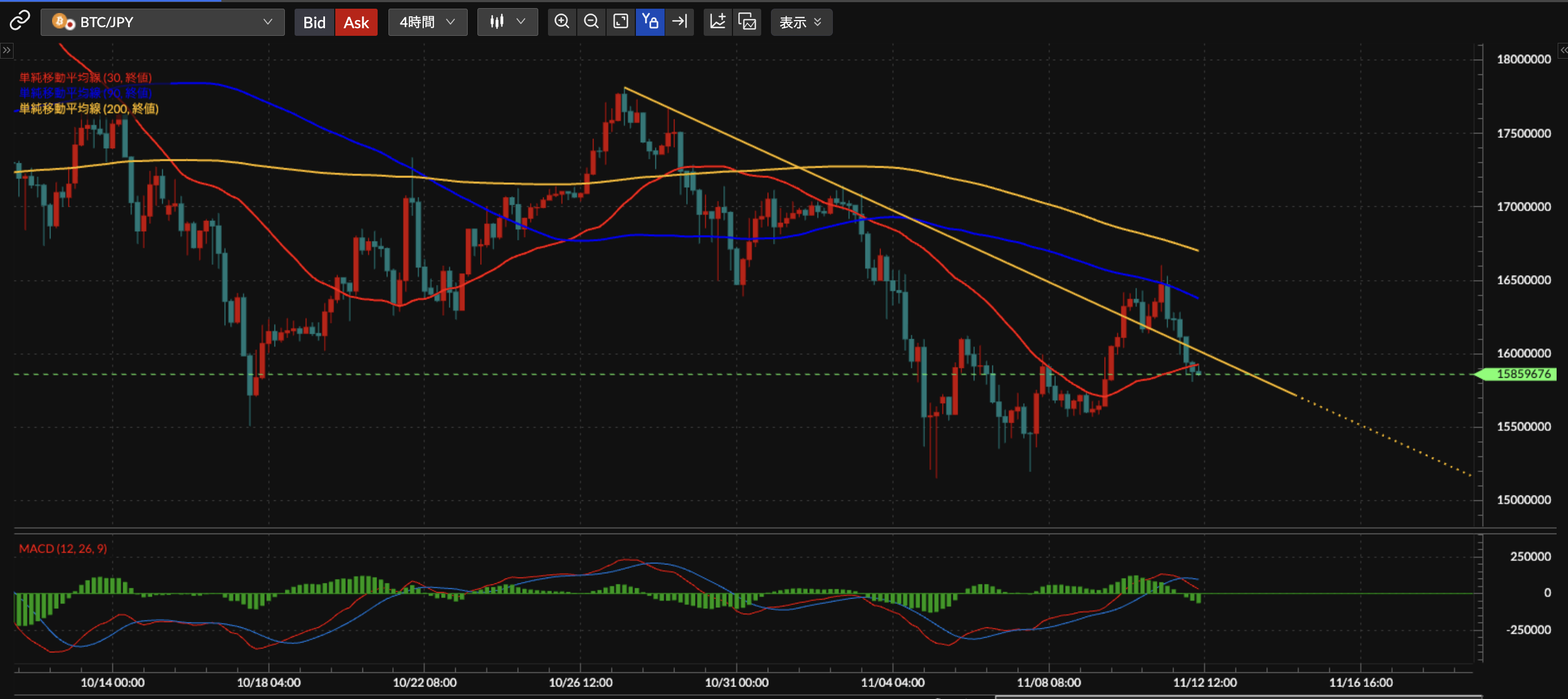Viewport: 1568px width, 699px height.
Task: Open the 表示 display menu
Action: [x=800, y=22]
